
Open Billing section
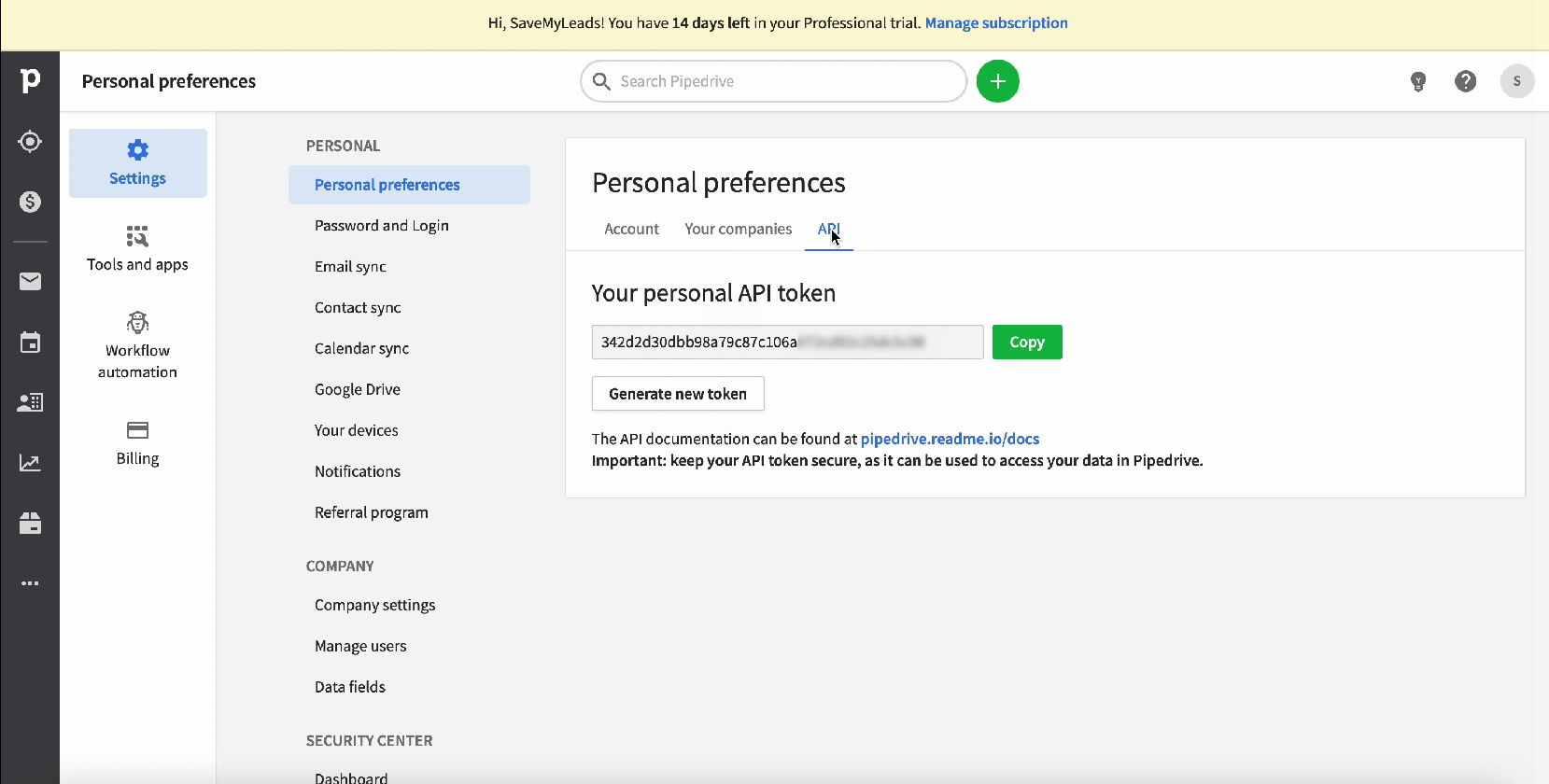(137, 443)
